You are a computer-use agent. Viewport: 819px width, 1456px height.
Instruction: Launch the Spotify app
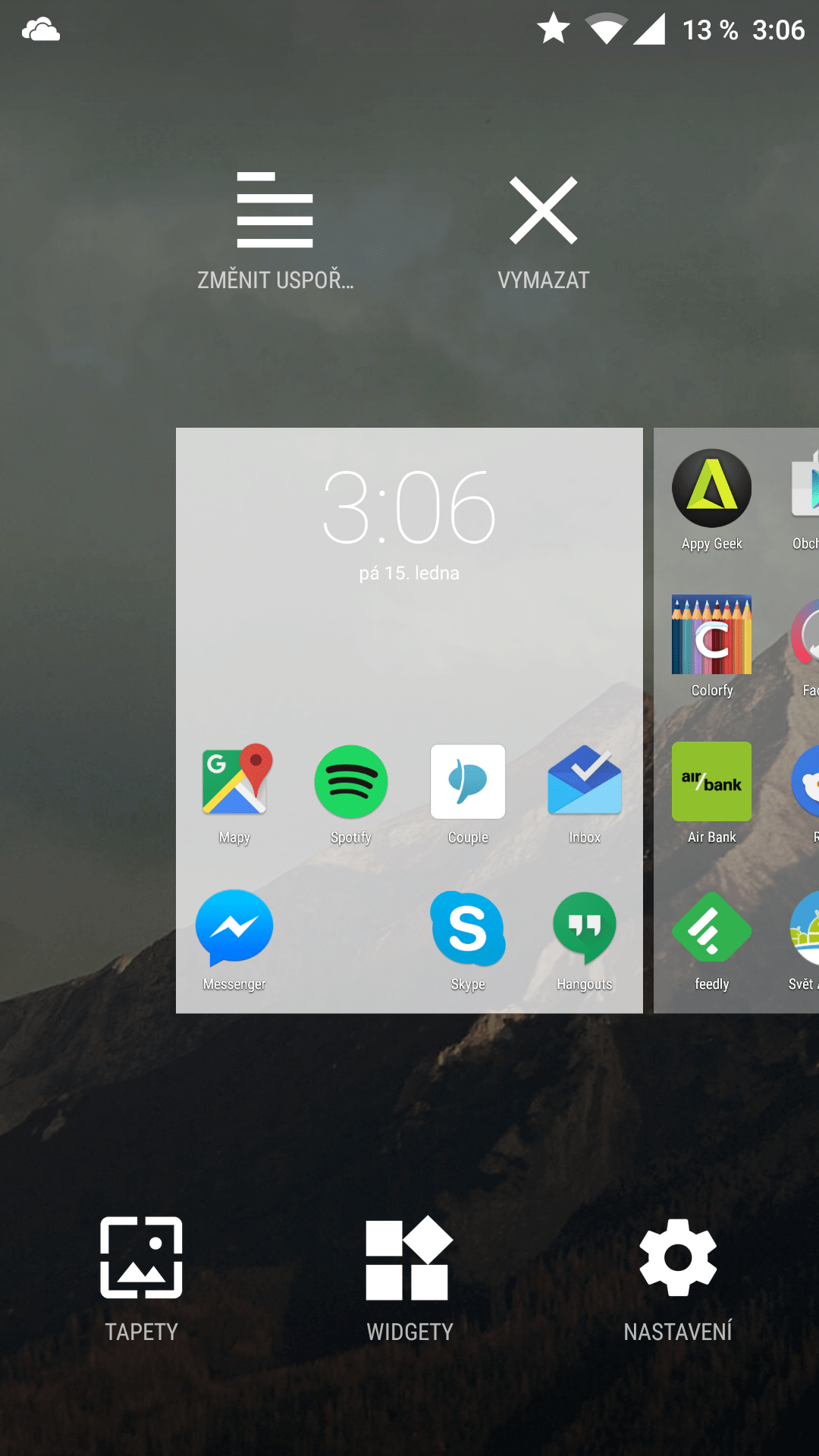(x=351, y=781)
